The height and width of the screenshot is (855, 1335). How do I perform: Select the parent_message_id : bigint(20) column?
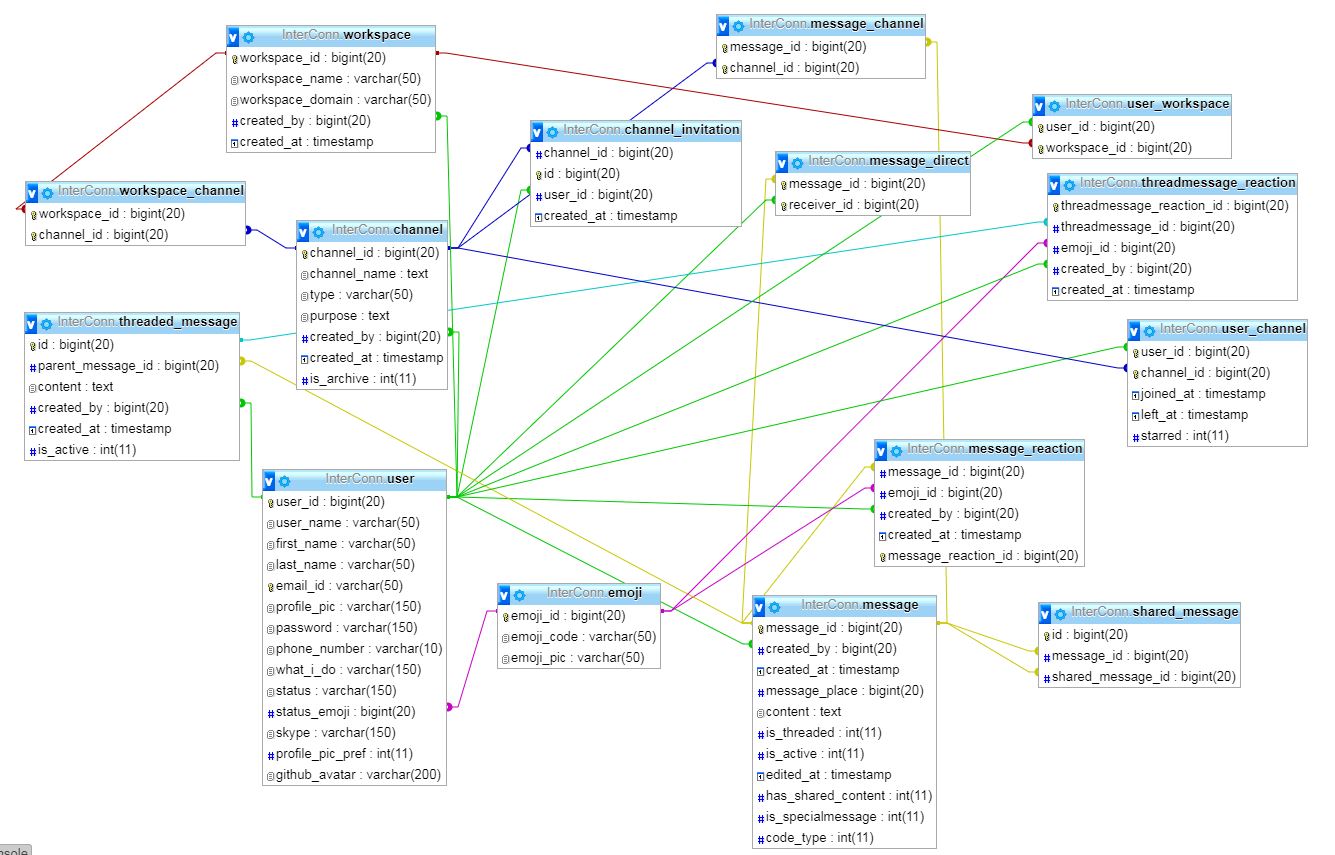132,366
